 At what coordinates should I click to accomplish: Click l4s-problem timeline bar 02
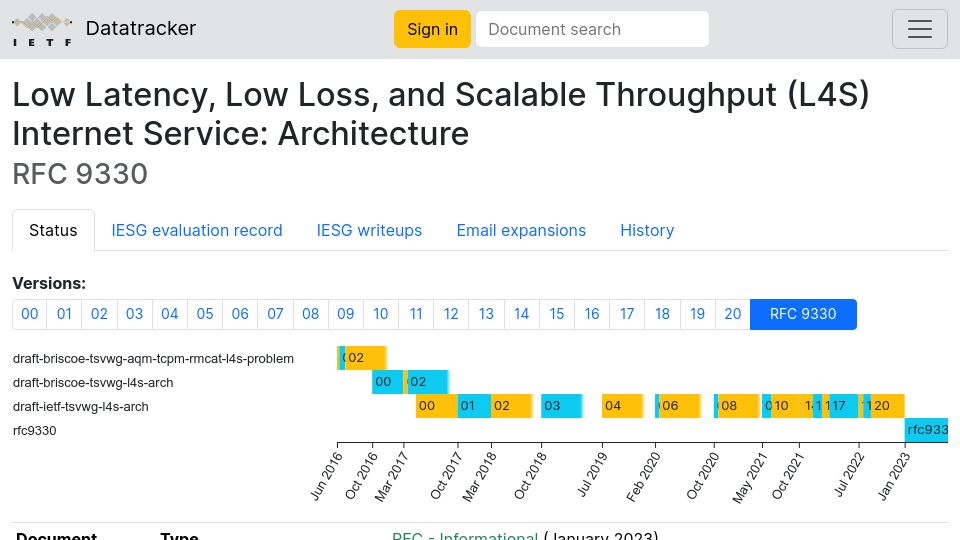[366, 358]
